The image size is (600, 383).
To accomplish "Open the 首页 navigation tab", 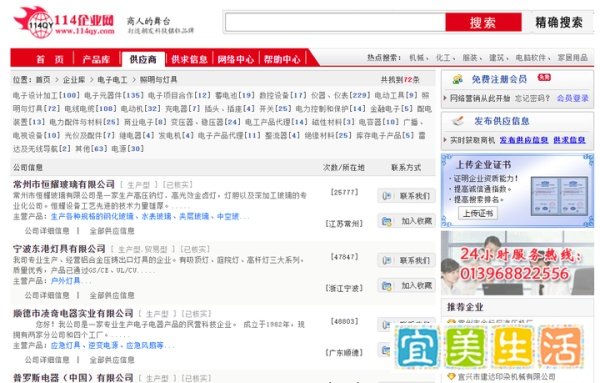I will pos(50,59).
